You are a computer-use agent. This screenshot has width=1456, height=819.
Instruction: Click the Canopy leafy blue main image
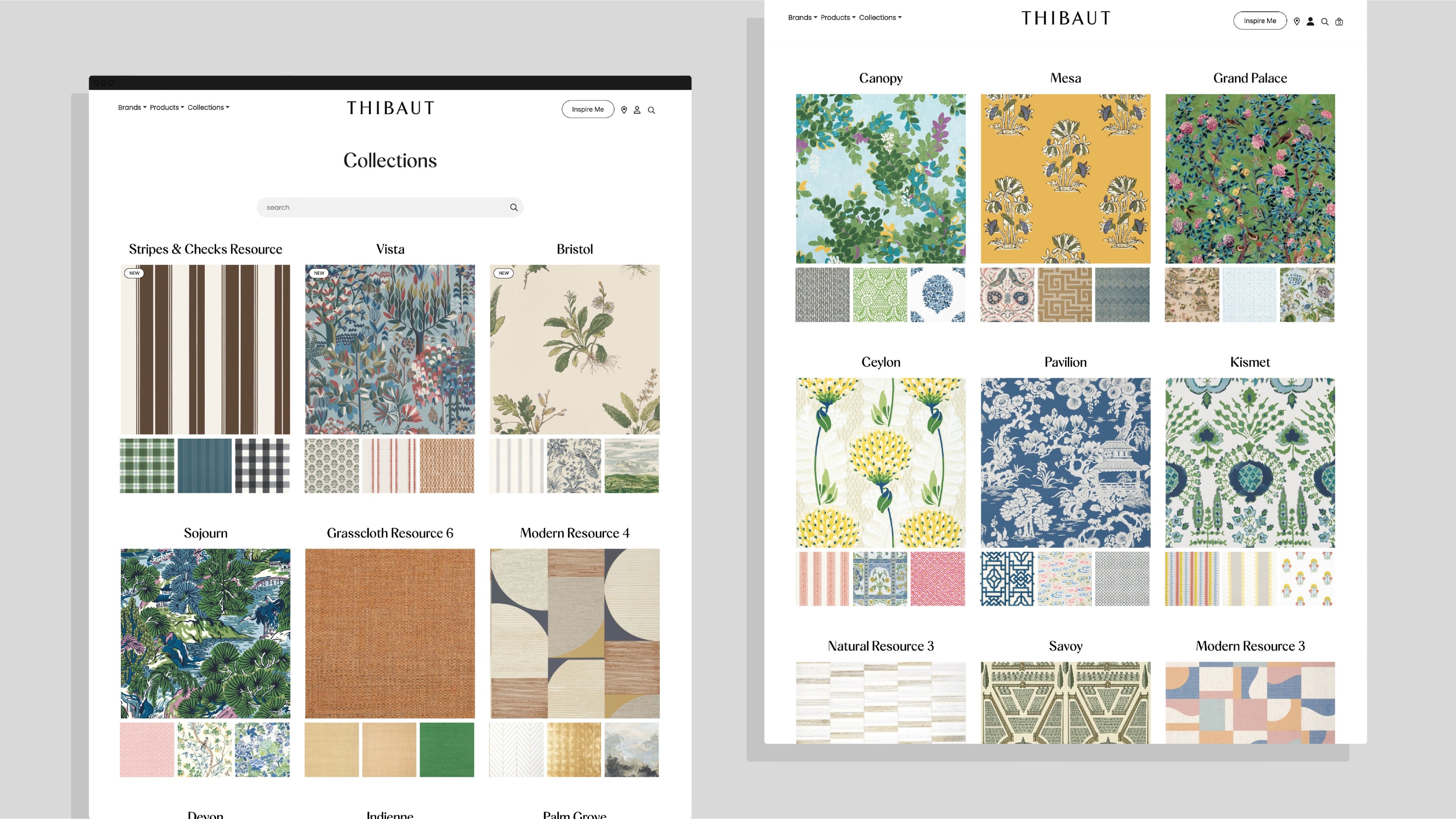click(880, 179)
